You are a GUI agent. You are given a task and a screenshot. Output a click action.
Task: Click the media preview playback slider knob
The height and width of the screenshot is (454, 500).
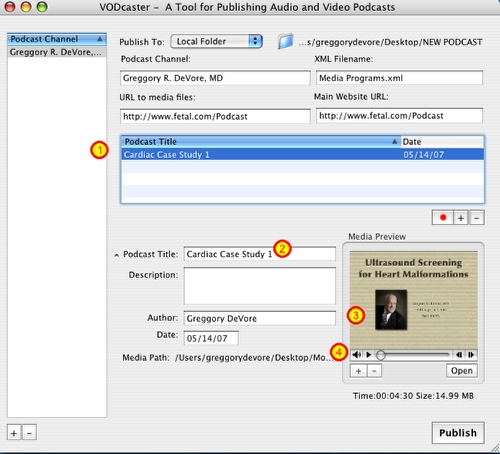381,355
